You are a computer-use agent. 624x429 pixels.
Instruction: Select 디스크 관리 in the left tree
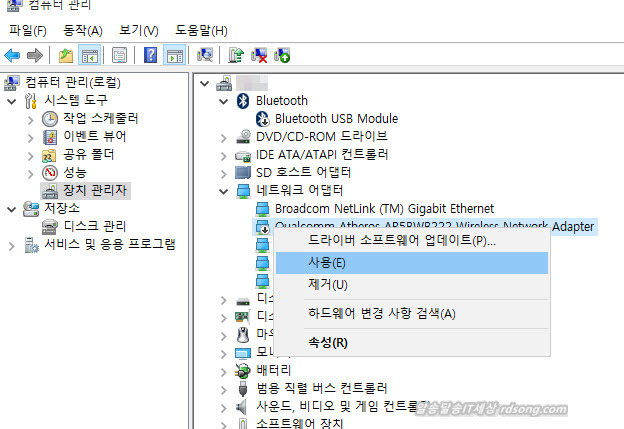click(x=94, y=226)
